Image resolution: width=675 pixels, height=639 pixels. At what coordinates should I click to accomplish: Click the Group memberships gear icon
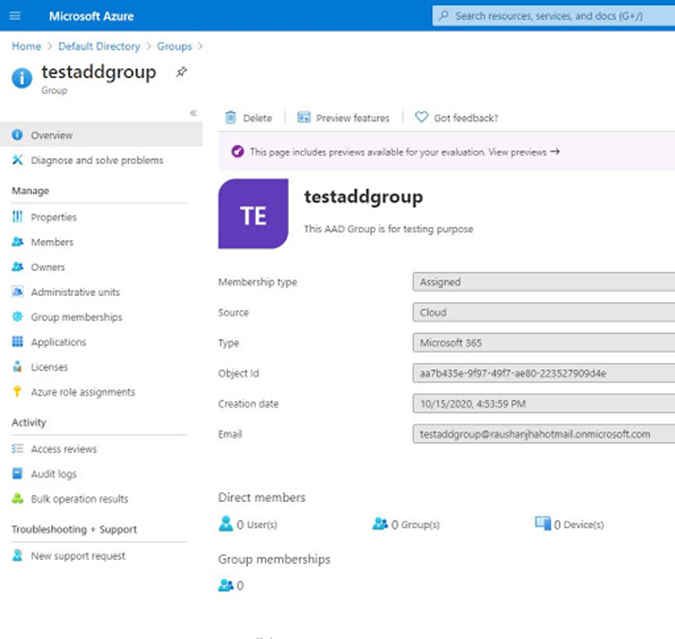pyautogui.click(x=17, y=316)
